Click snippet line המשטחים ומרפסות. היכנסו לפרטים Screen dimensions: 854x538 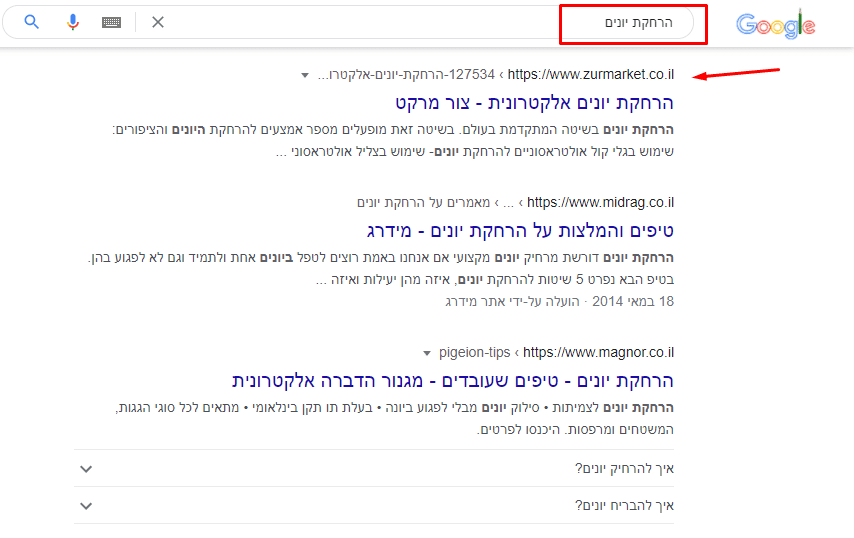click(x=575, y=429)
